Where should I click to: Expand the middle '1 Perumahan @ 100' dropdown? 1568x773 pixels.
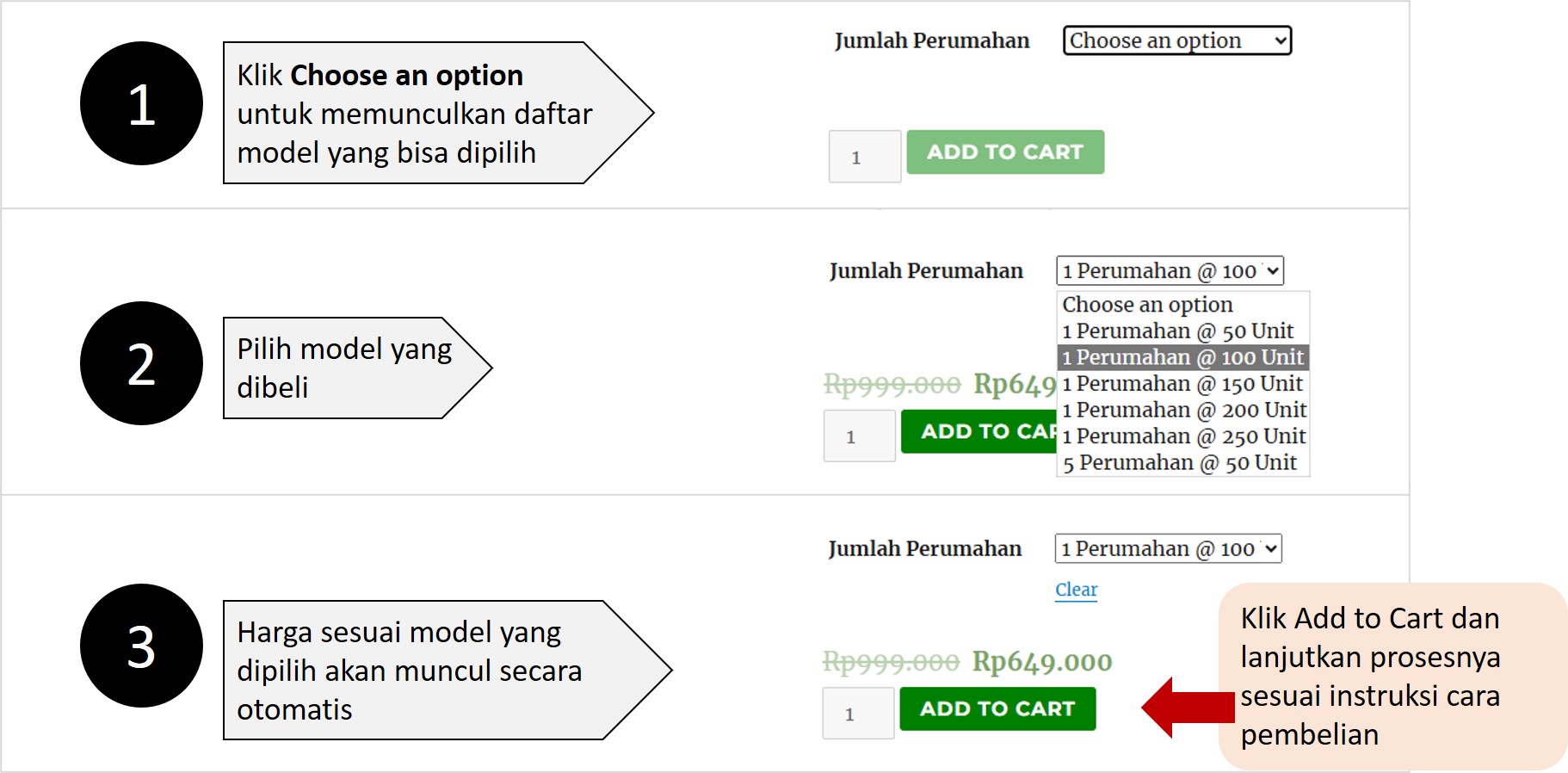[1170, 271]
